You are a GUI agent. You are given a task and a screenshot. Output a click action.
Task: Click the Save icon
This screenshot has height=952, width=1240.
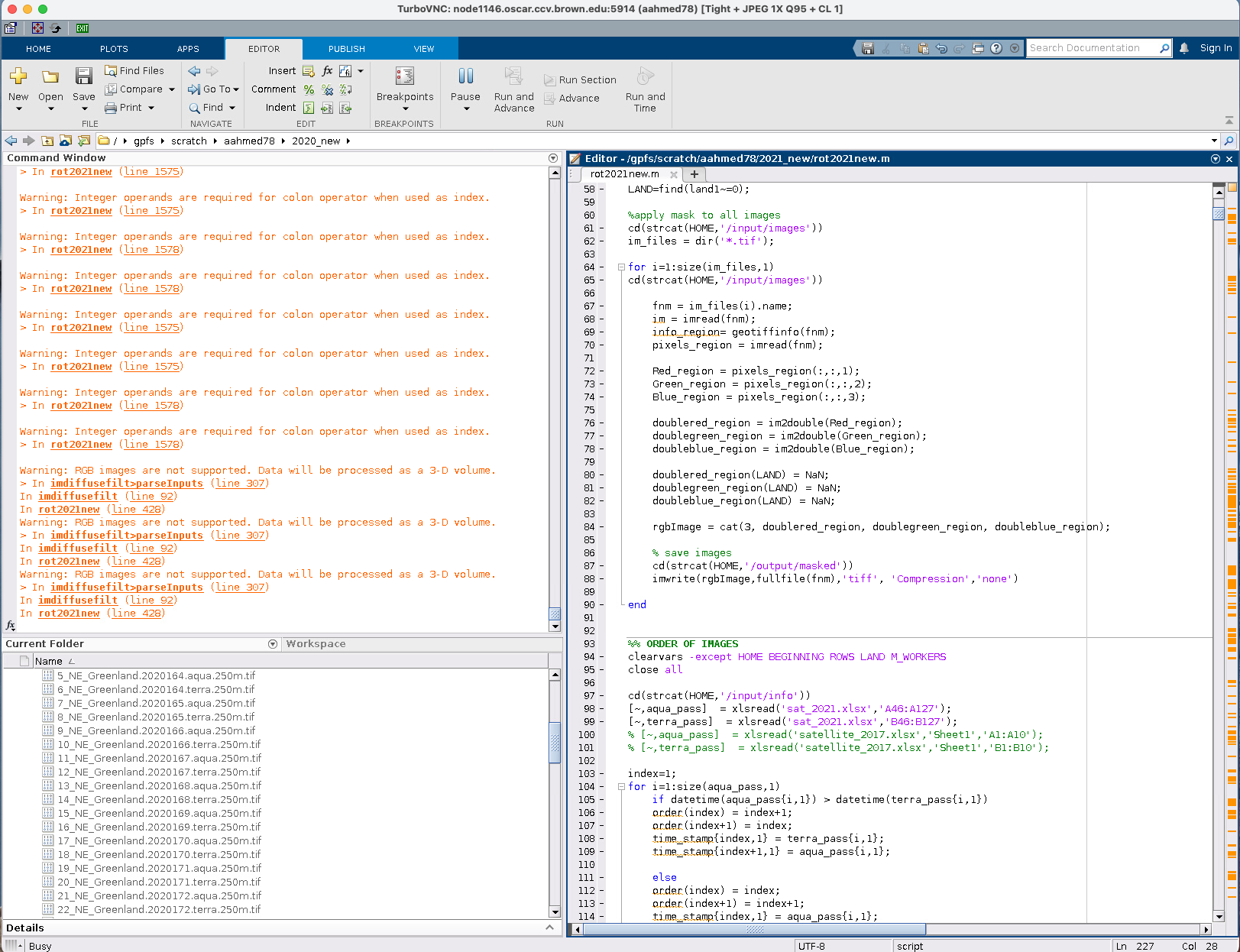pyautogui.click(x=83, y=76)
